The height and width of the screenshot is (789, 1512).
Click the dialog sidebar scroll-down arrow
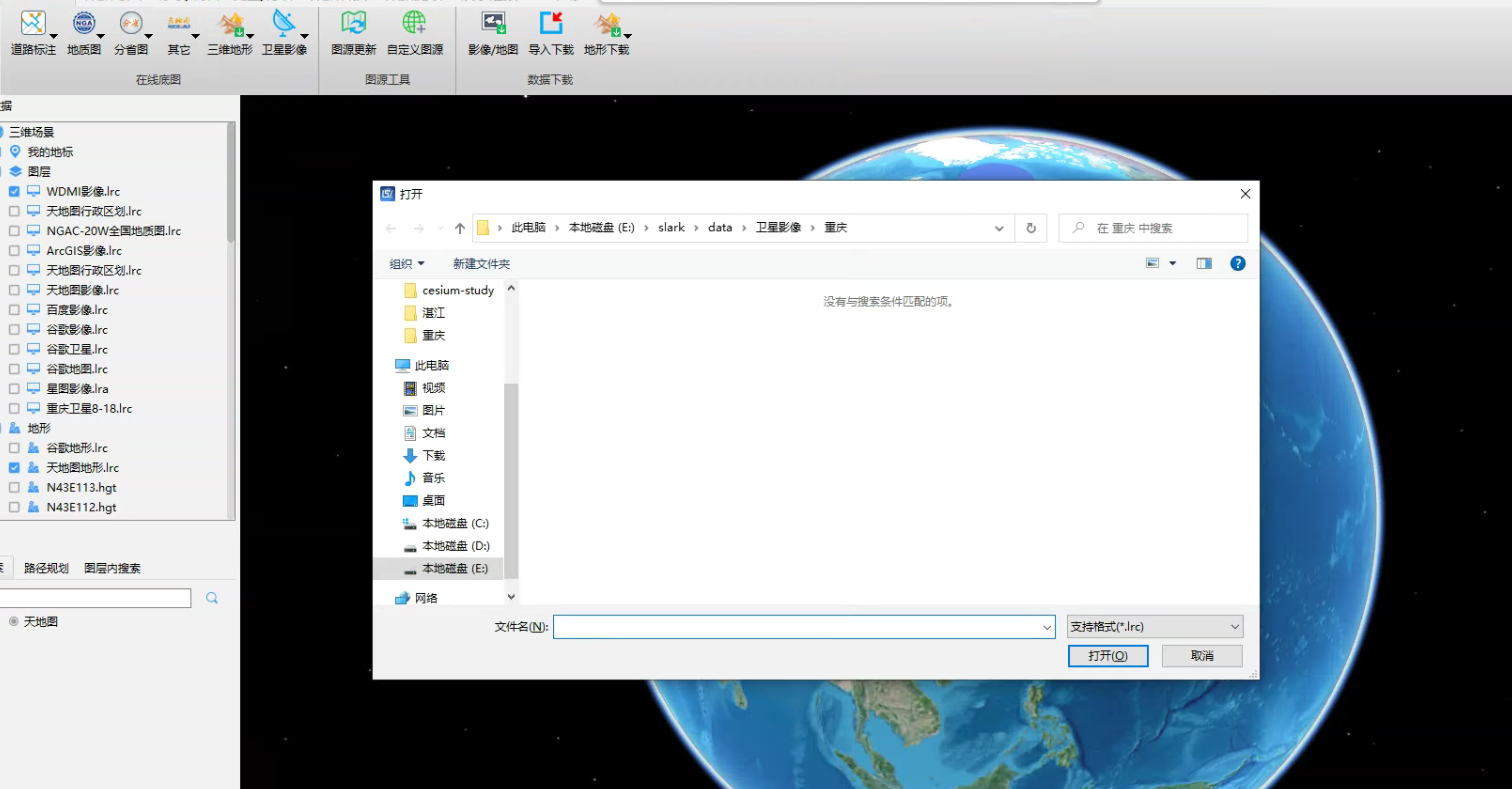pos(512,597)
